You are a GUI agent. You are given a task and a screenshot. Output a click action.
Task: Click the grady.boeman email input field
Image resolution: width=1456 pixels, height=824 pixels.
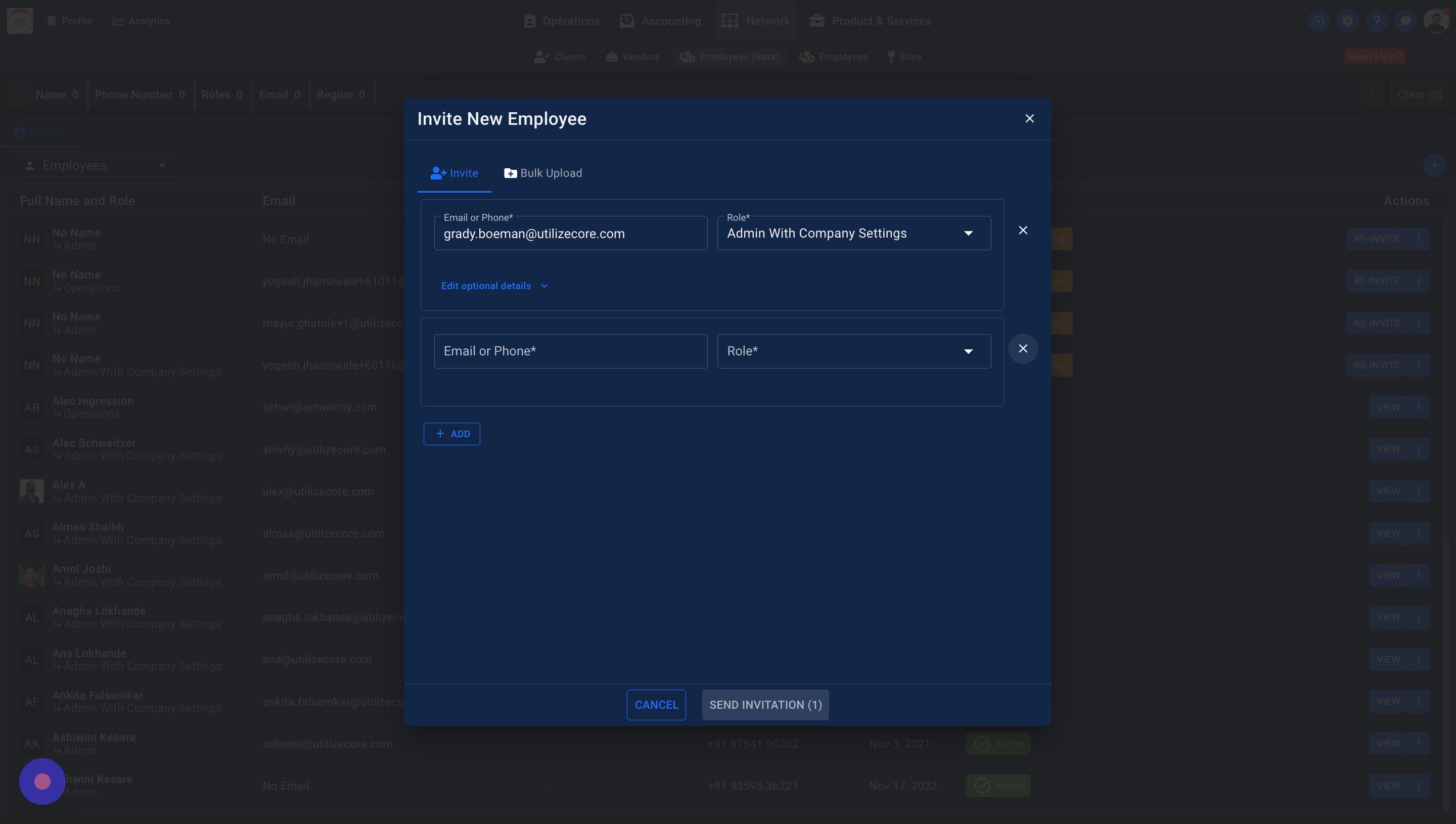[570, 234]
